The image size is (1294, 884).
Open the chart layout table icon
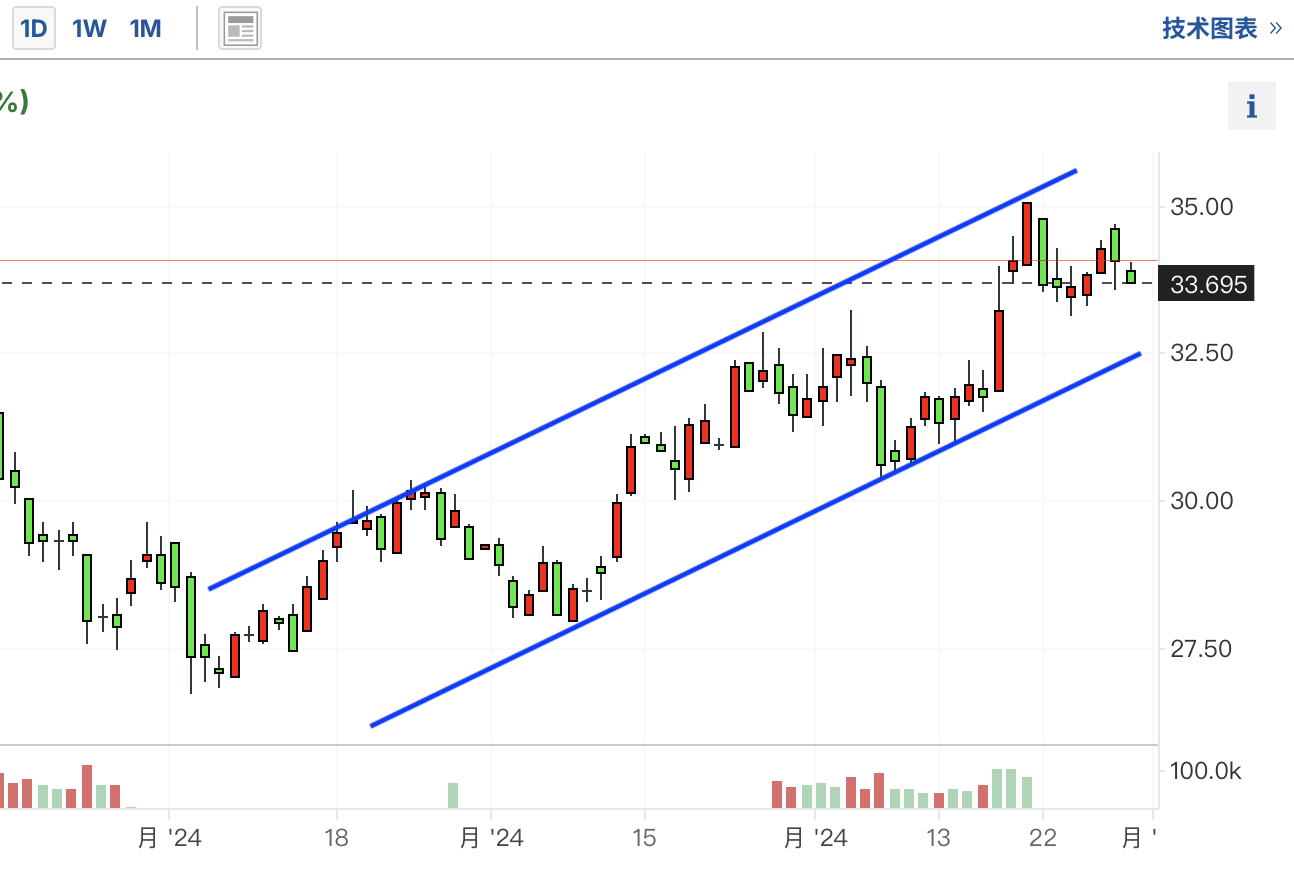240,28
